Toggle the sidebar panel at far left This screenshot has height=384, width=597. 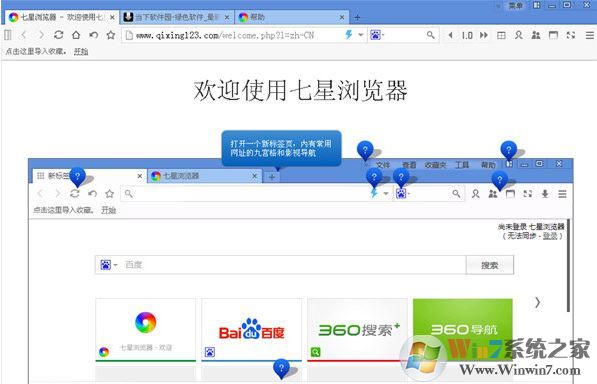(x=8, y=35)
